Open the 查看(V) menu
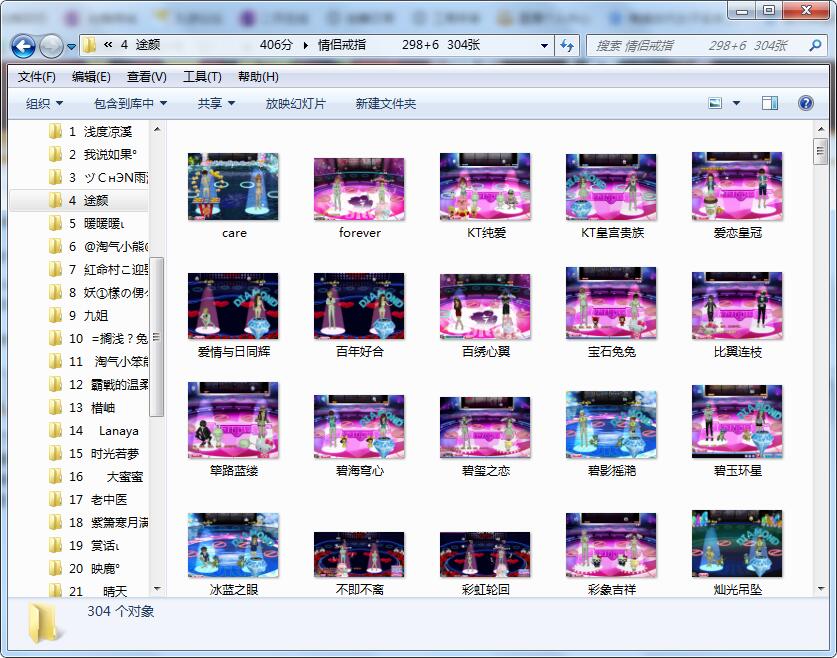Screen dimensions: 837x658 coord(146,77)
